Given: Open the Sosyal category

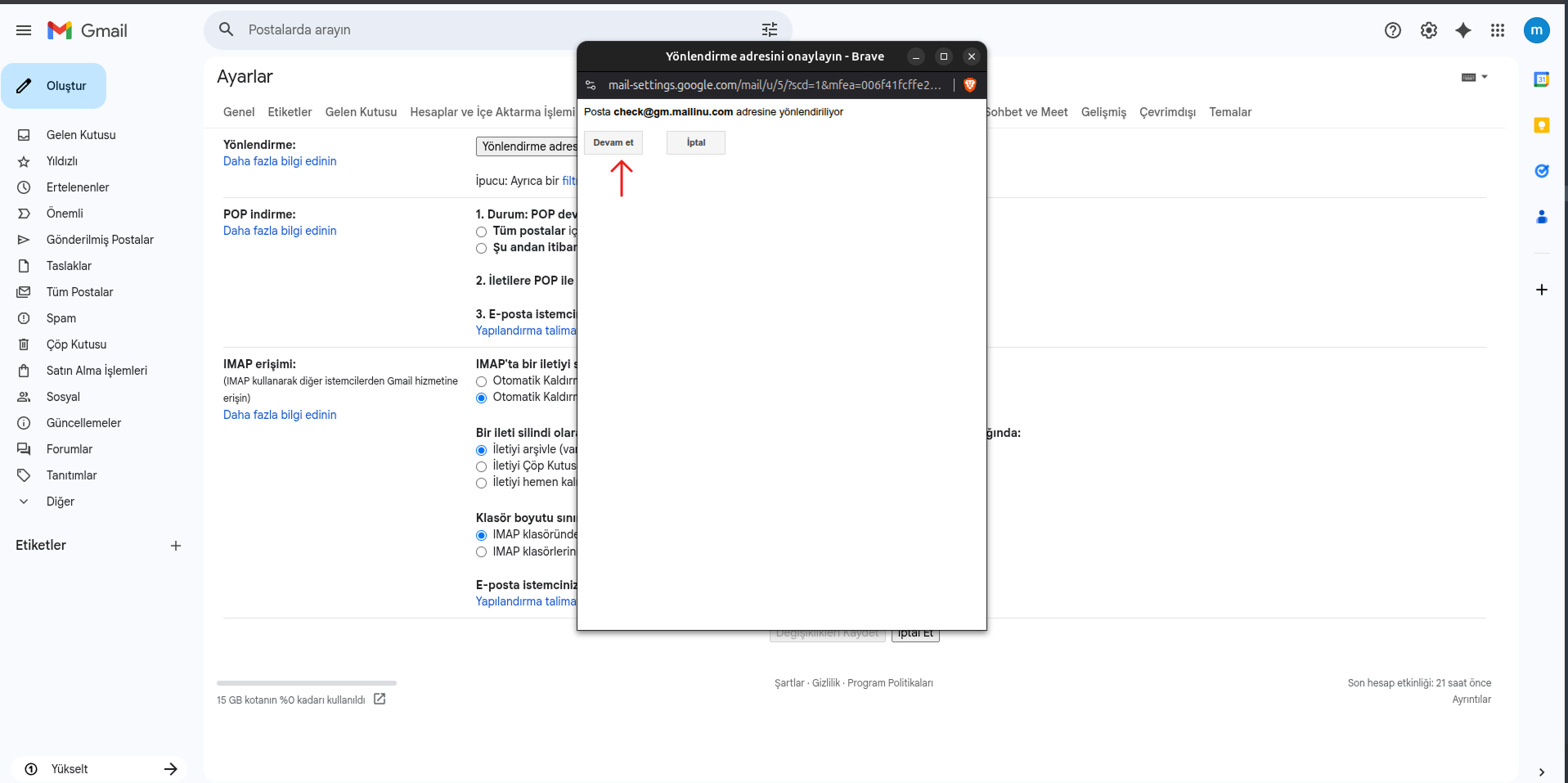Looking at the screenshot, I should [x=63, y=397].
